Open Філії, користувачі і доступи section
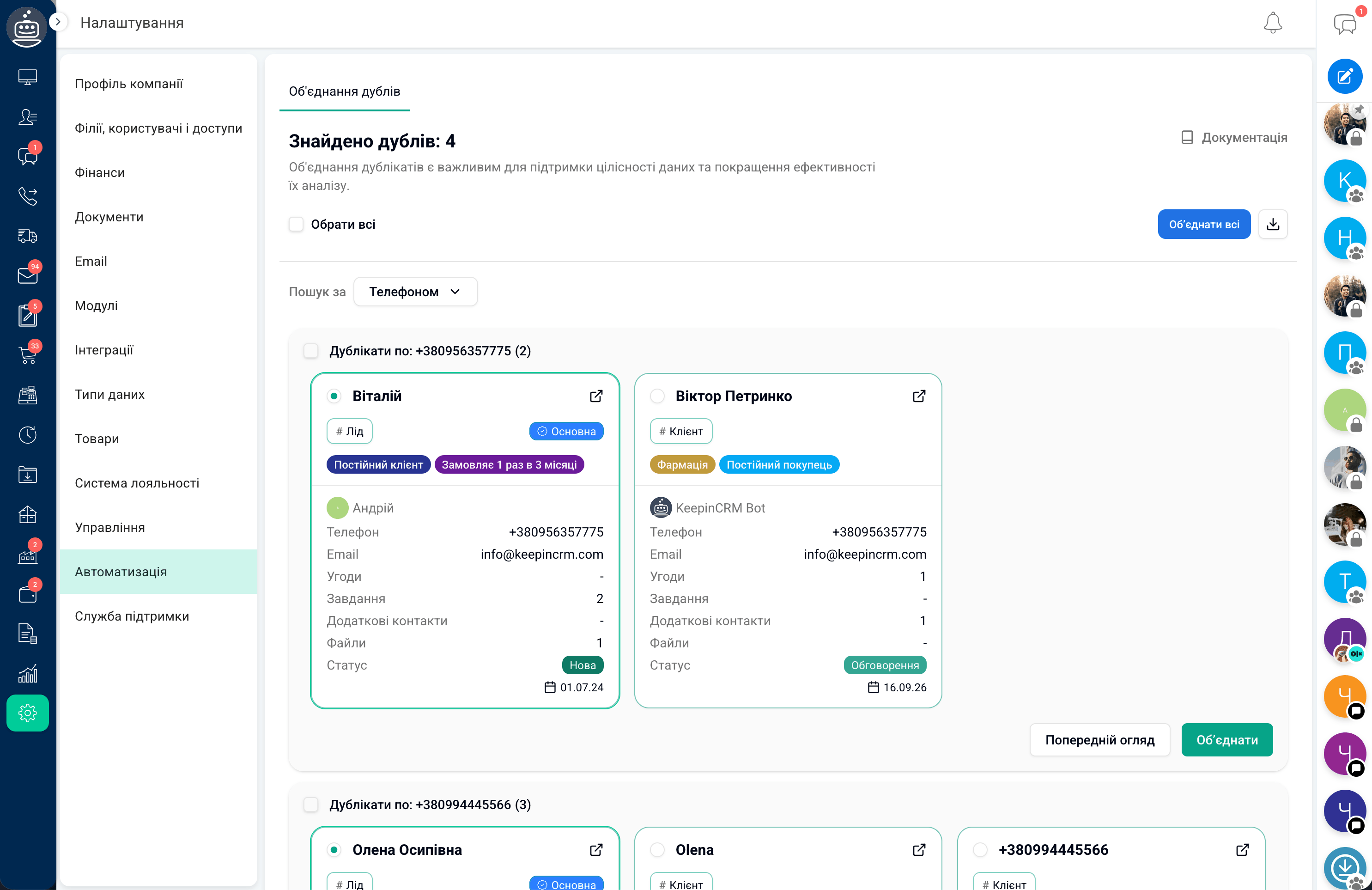Screen dimensions: 1372x890 click(158, 128)
